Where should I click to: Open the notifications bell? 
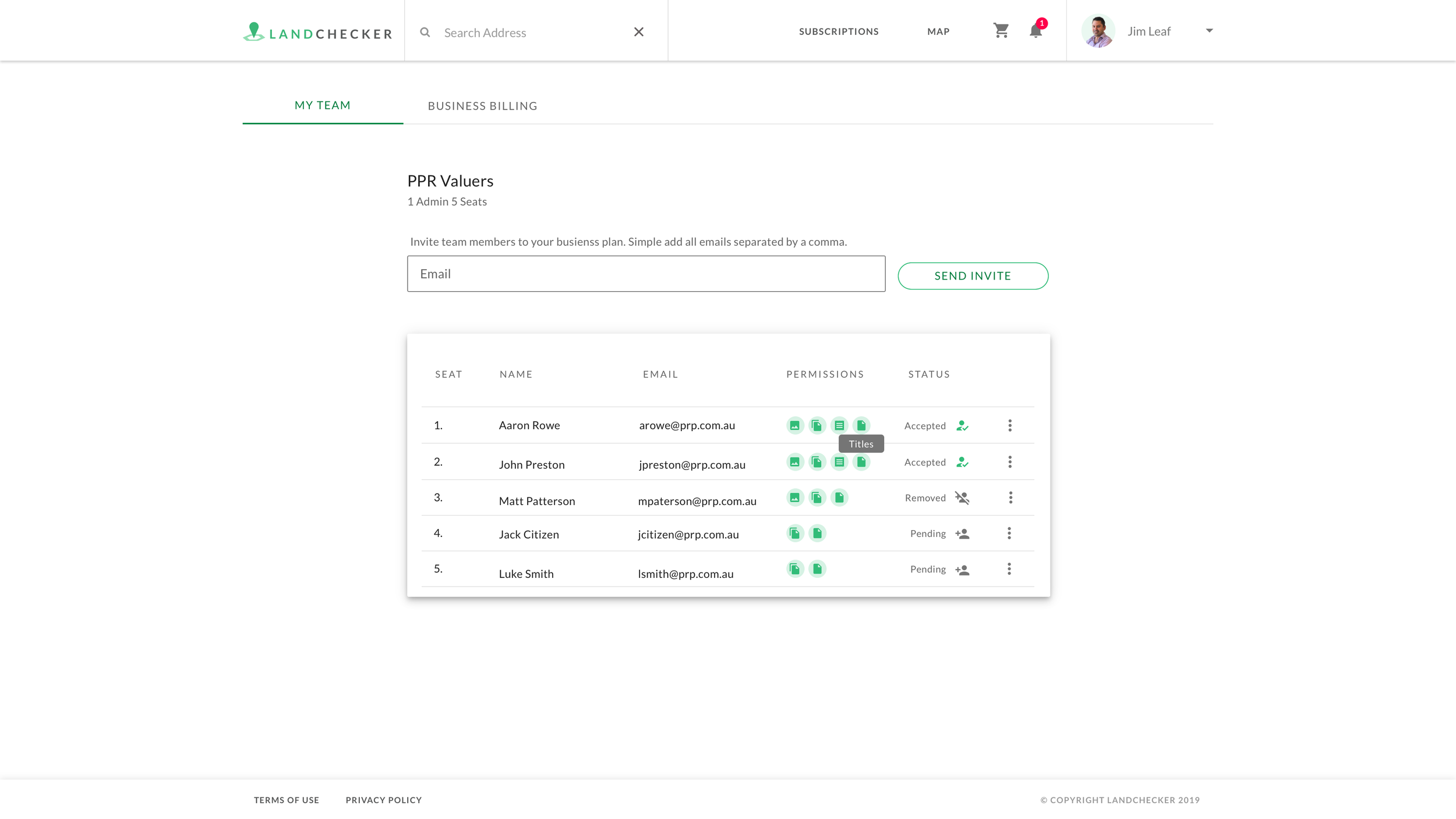(x=1036, y=30)
